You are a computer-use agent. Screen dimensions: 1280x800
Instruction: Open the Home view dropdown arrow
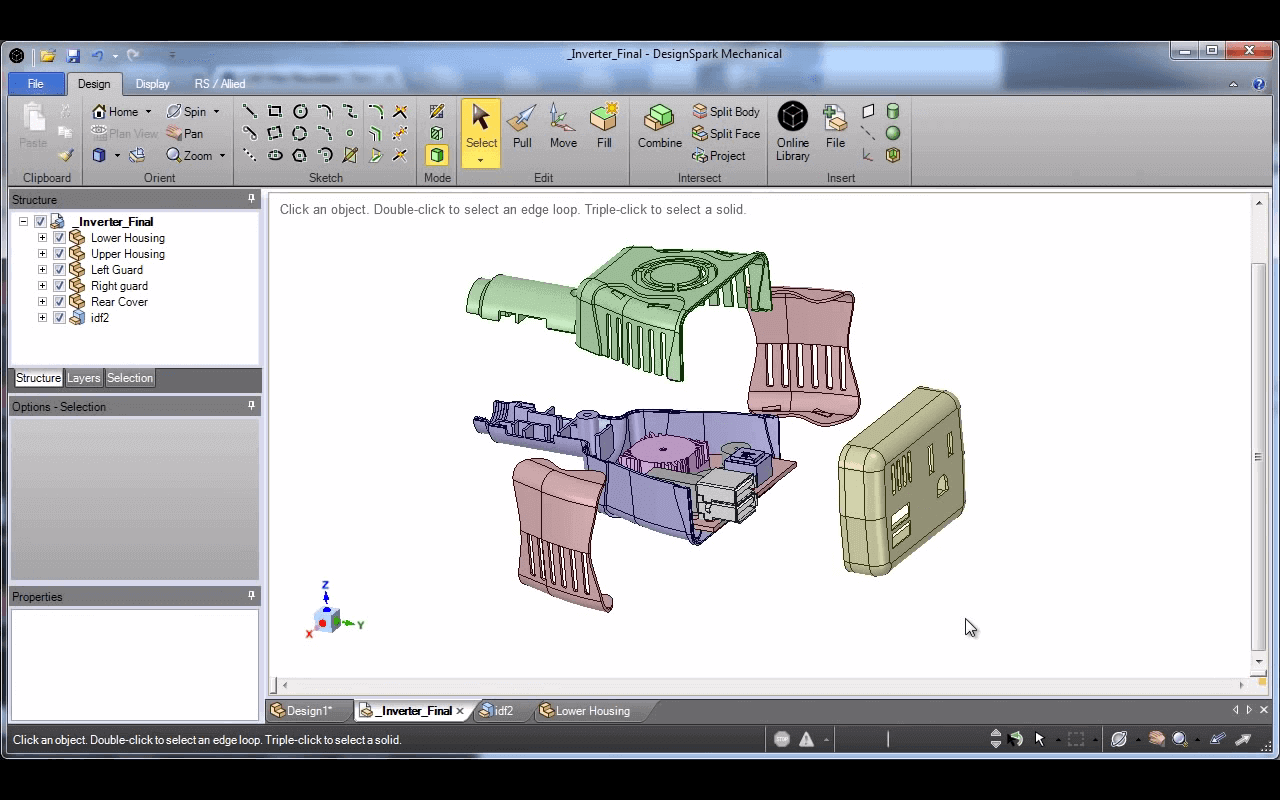click(x=148, y=112)
